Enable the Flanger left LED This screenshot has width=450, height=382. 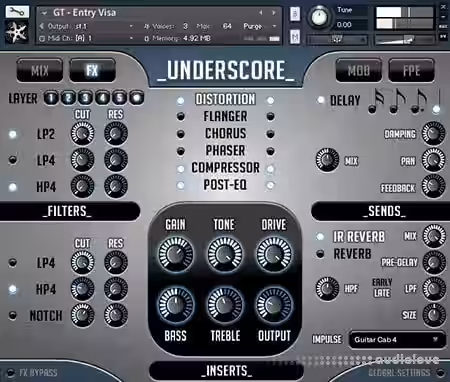click(x=180, y=116)
